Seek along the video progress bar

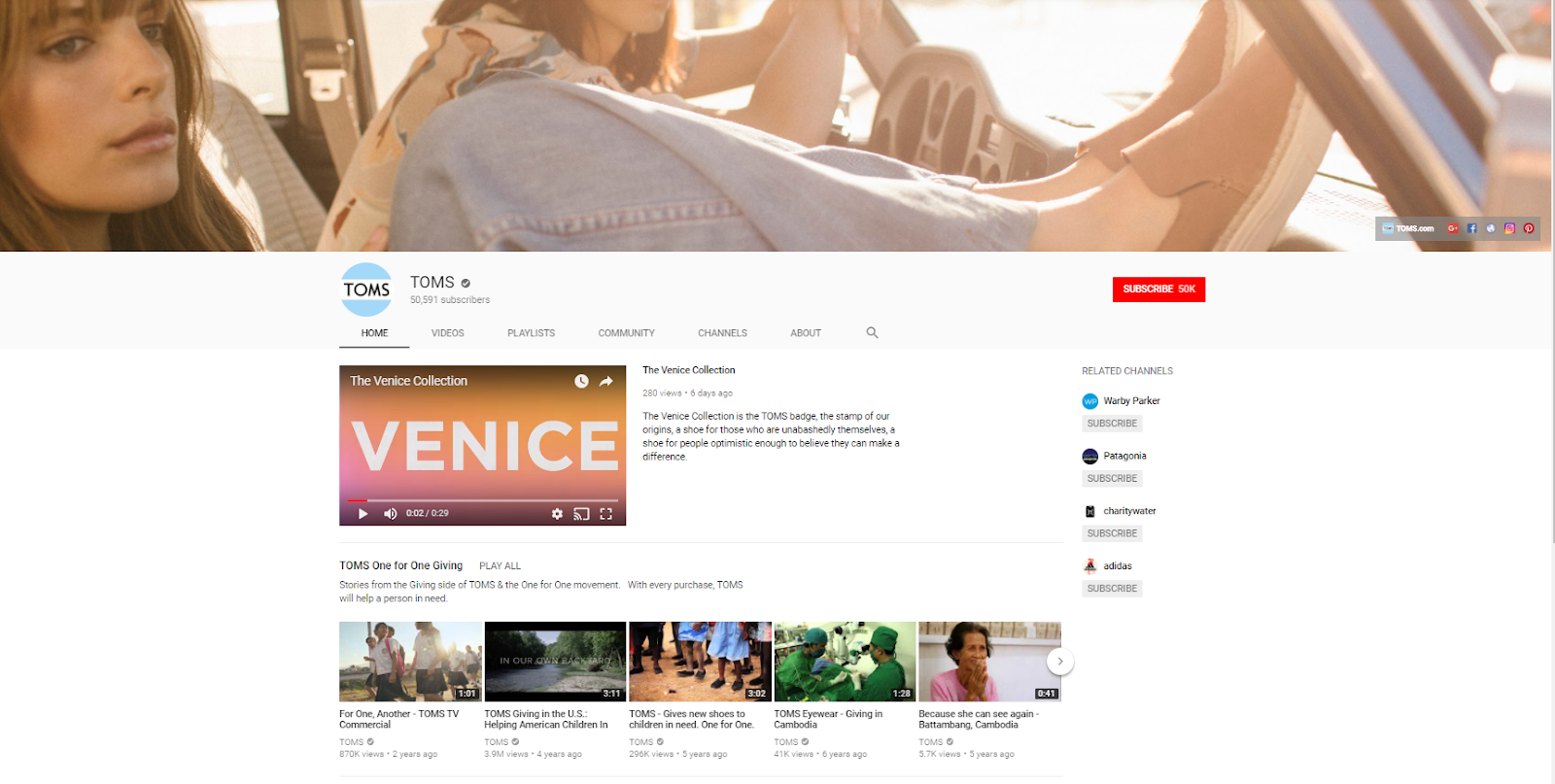pos(483,500)
